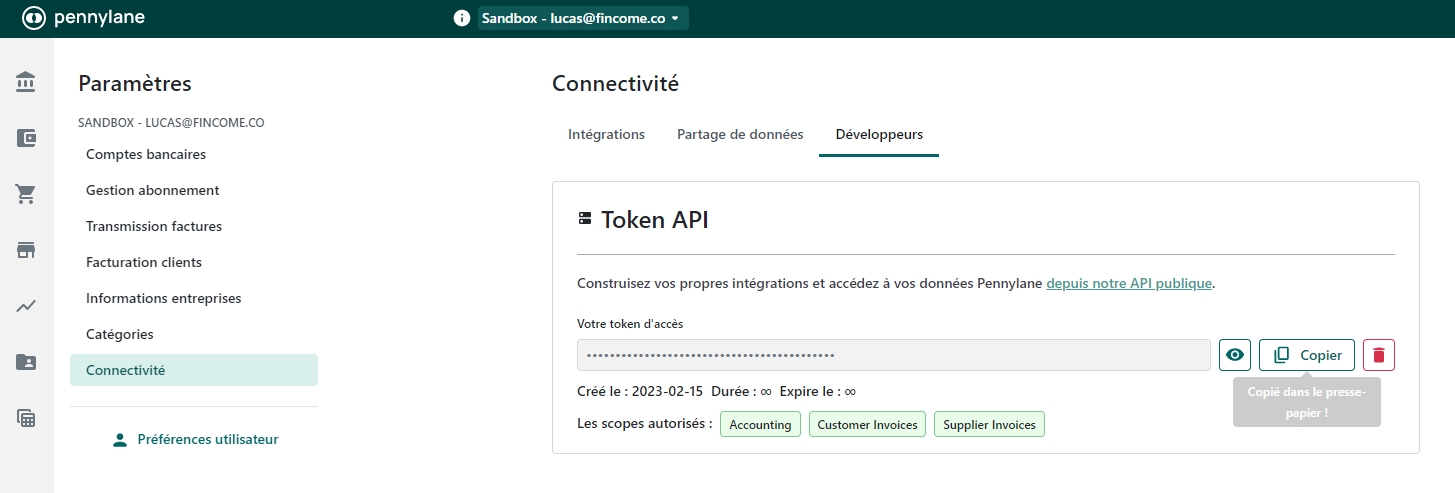This screenshot has height=493, width=1455.
Task: Click the masked access token field
Action: tap(893, 355)
